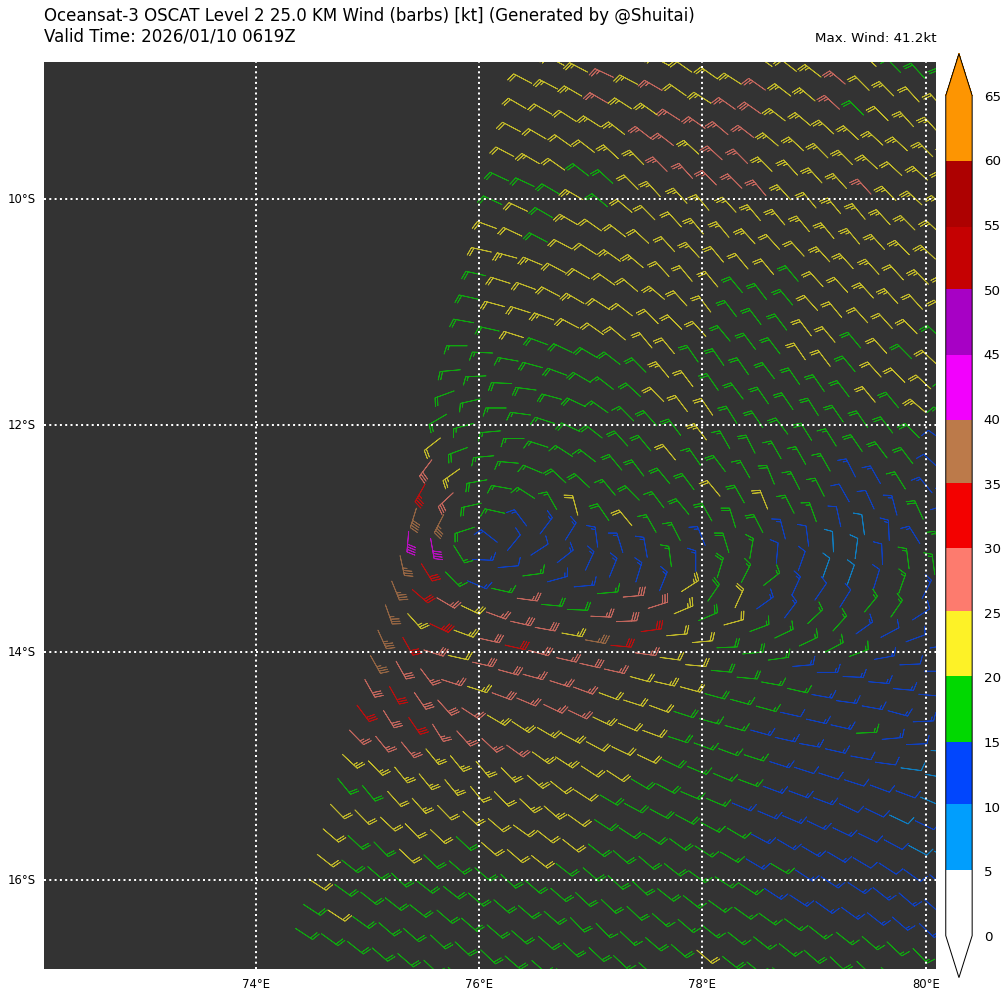The image size is (1008, 998).
Task: Select the yellow 20–25 kt colorbar segment
Action: coord(958,643)
